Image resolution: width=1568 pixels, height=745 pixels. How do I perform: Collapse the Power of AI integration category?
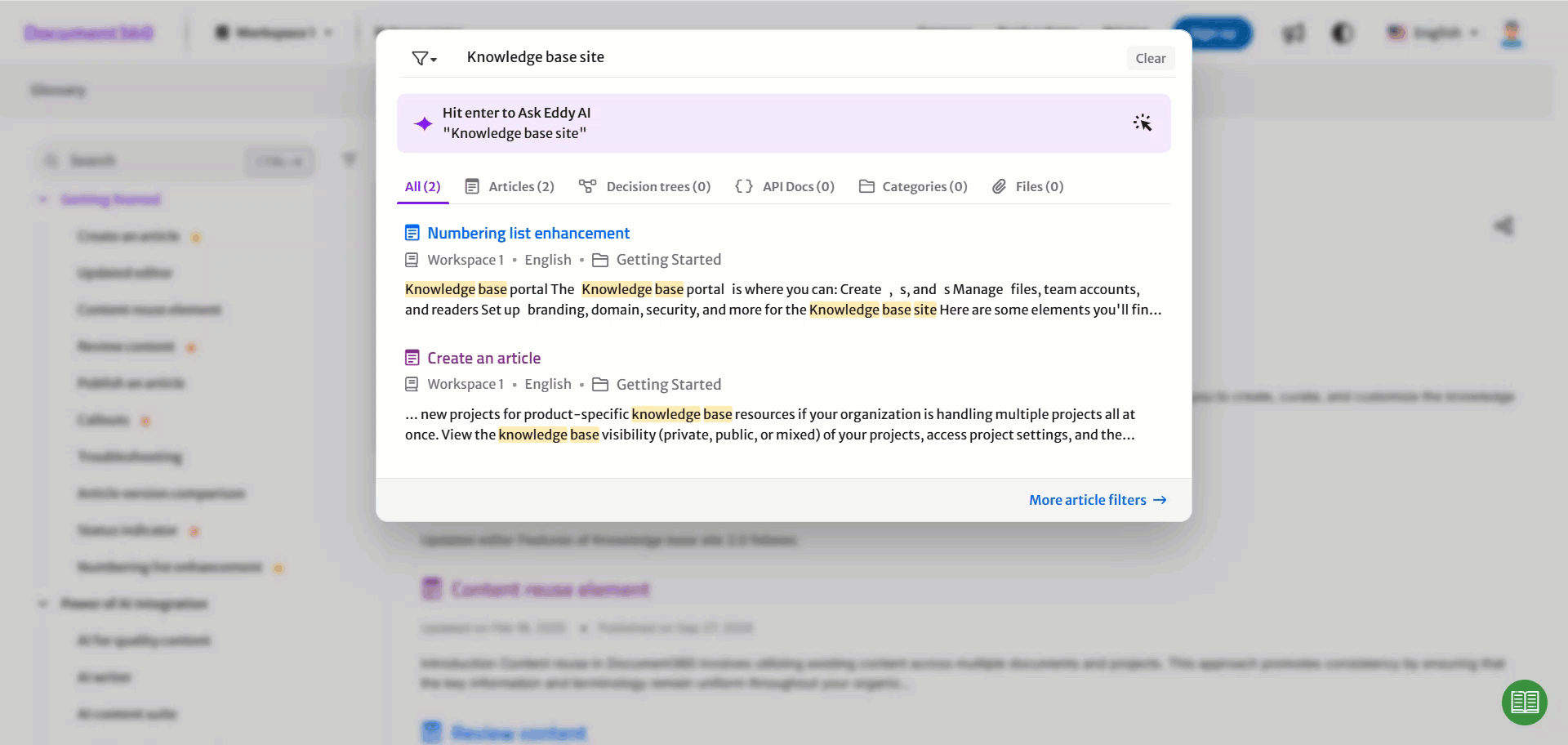(x=43, y=604)
